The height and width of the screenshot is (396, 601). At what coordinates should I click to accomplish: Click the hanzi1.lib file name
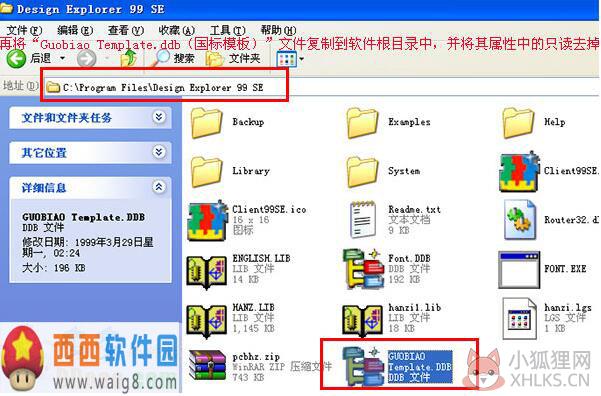coord(414,307)
